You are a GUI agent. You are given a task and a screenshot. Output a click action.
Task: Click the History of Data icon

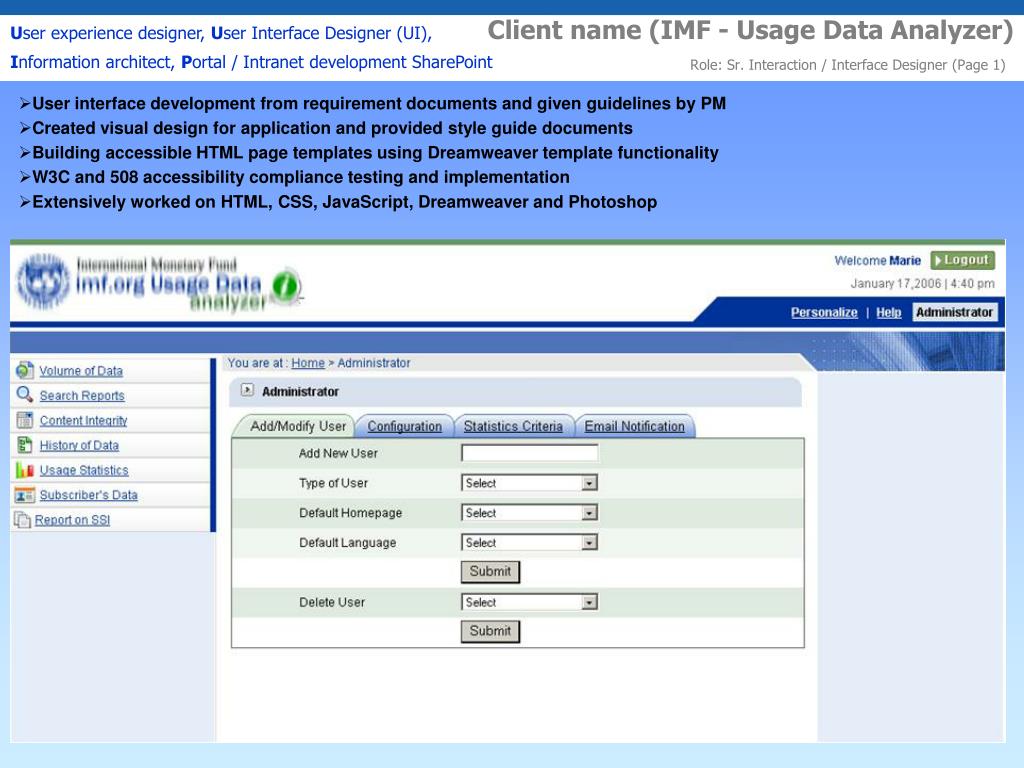(x=25, y=445)
